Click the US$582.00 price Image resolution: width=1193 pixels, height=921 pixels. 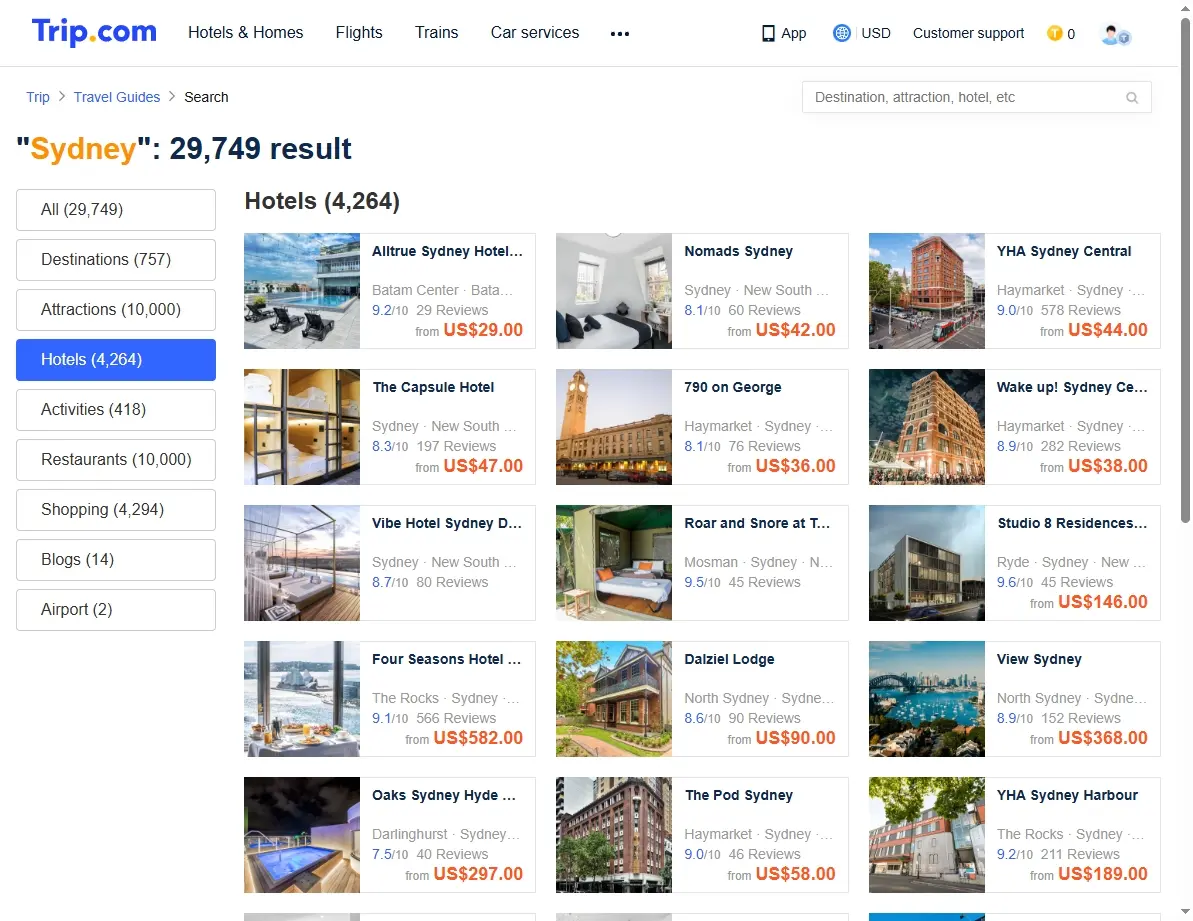click(478, 738)
